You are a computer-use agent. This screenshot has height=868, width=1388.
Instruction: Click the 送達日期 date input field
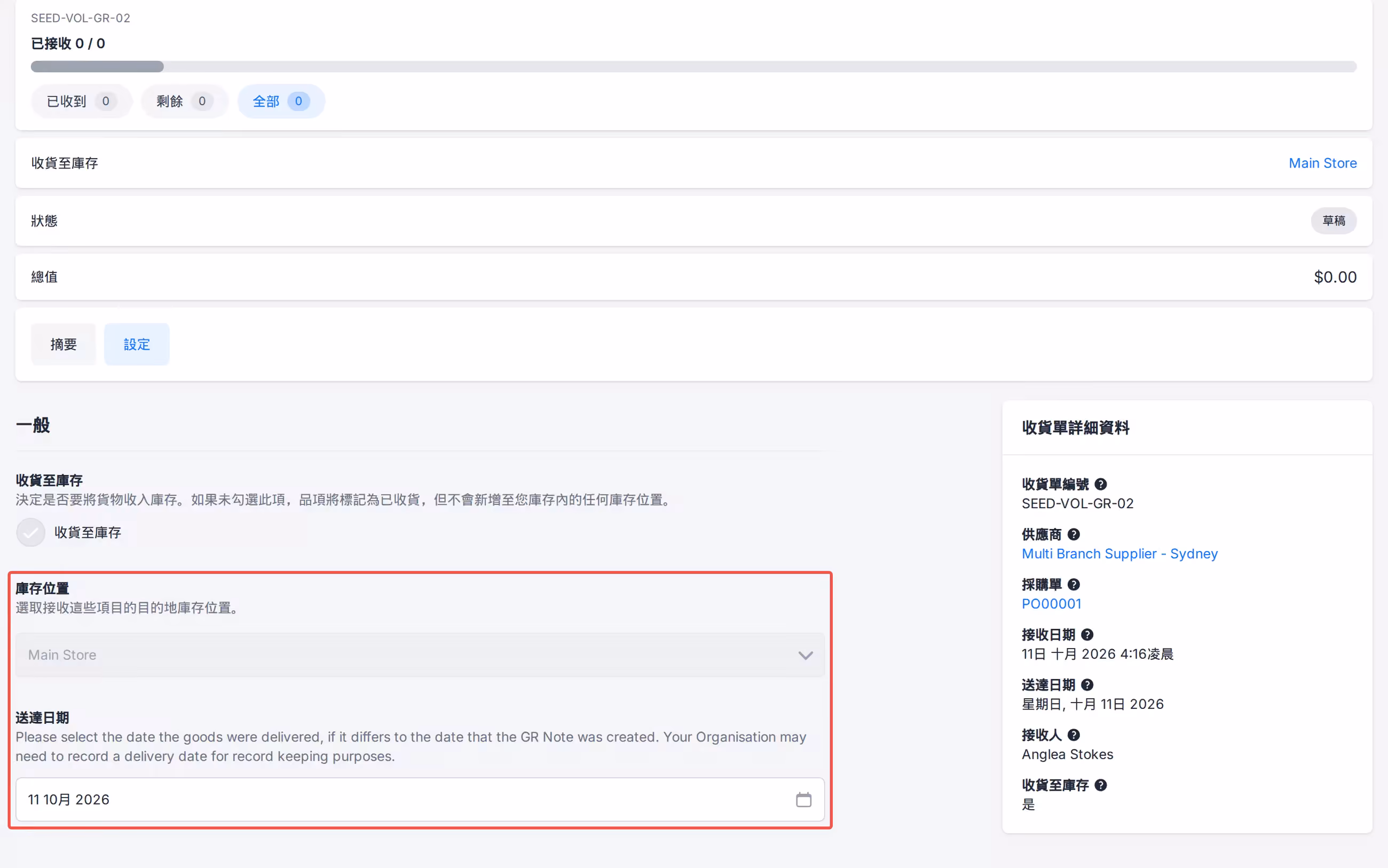point(420,799)
